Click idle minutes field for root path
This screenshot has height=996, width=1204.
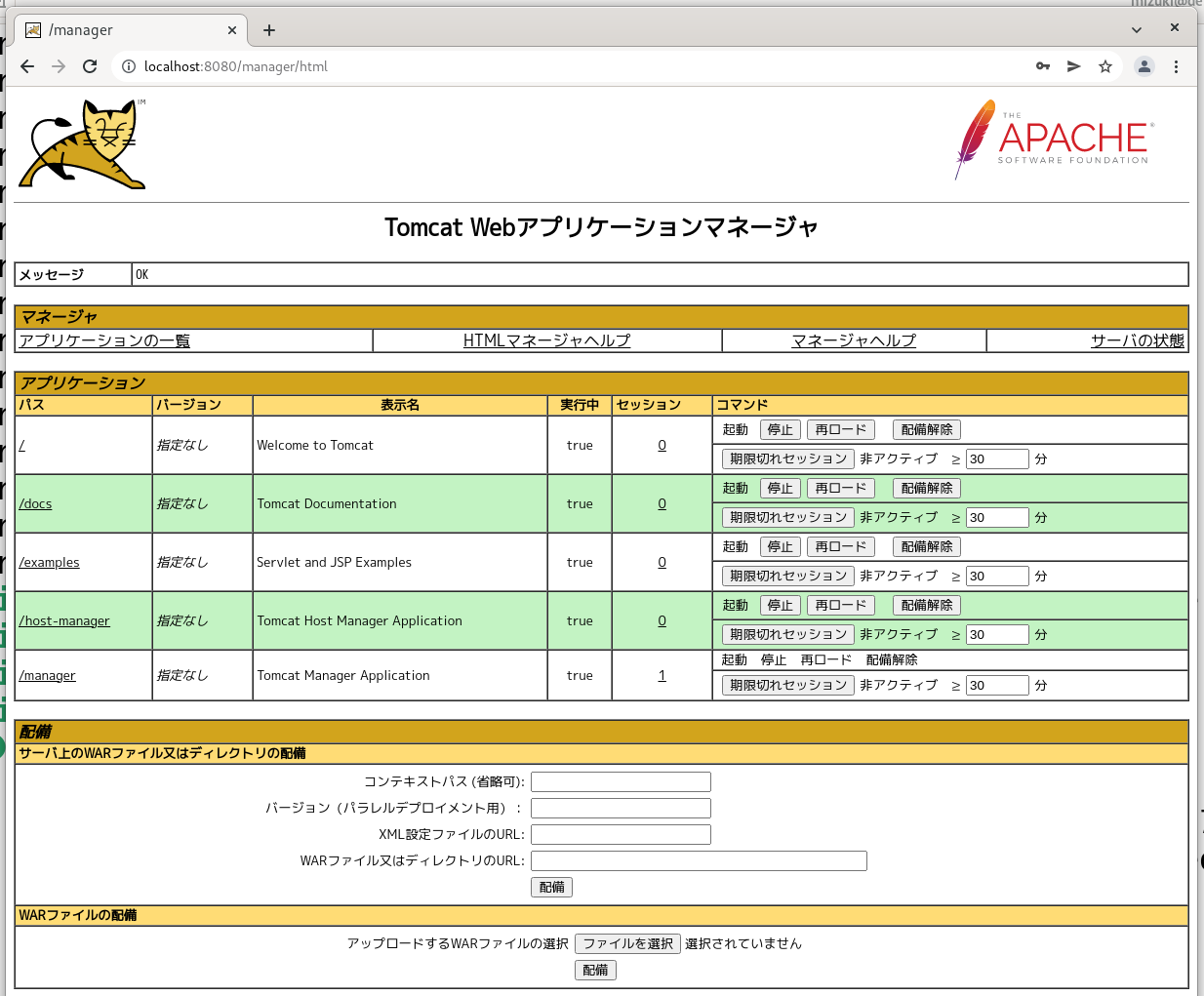[x=997, y=458]
